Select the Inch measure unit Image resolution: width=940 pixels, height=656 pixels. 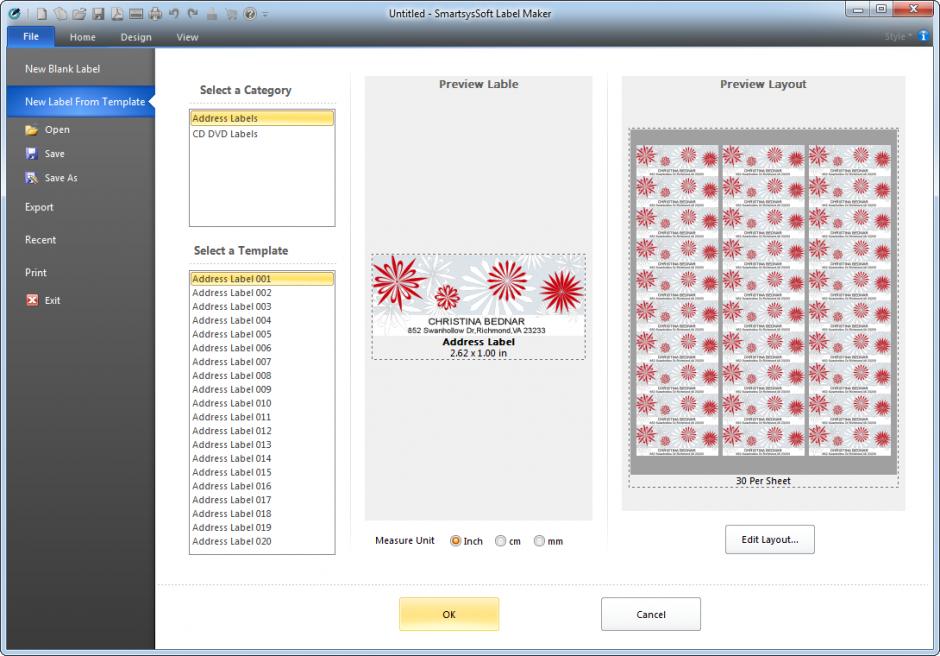pos(456,541)
